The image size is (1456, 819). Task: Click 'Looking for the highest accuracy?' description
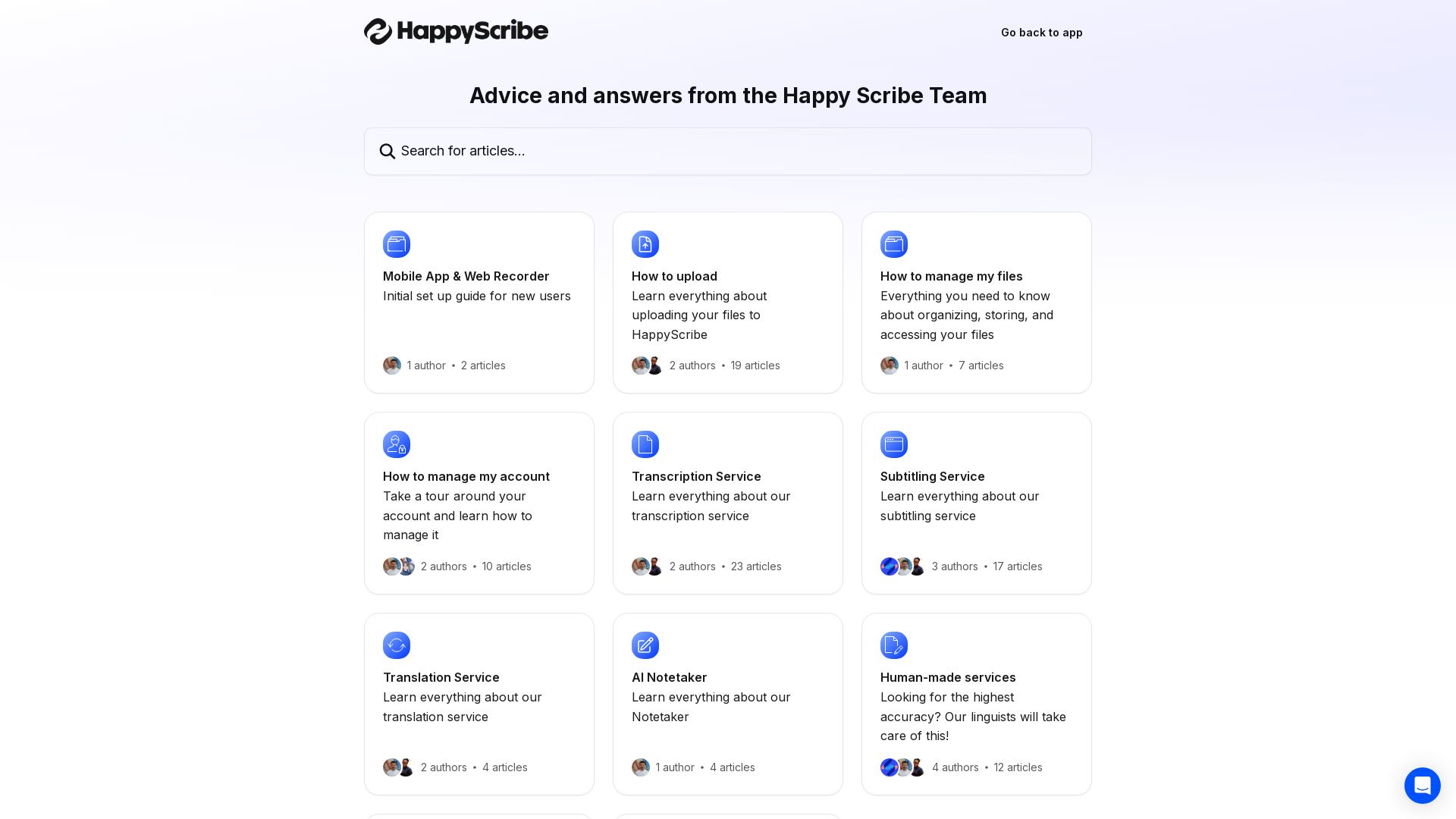pyautogui.click(x=973, y=717)
